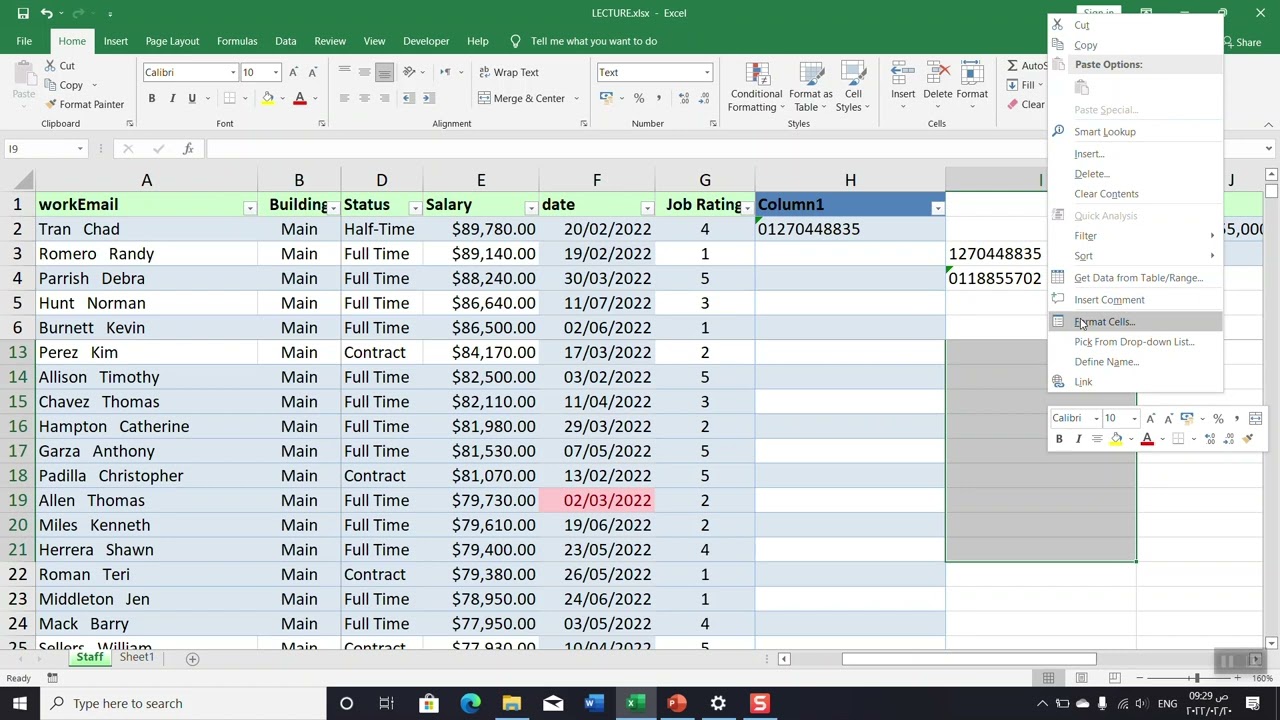The image size is (1280, 720).
Task: Click the Insert Function fx icon
Action: 188,149
